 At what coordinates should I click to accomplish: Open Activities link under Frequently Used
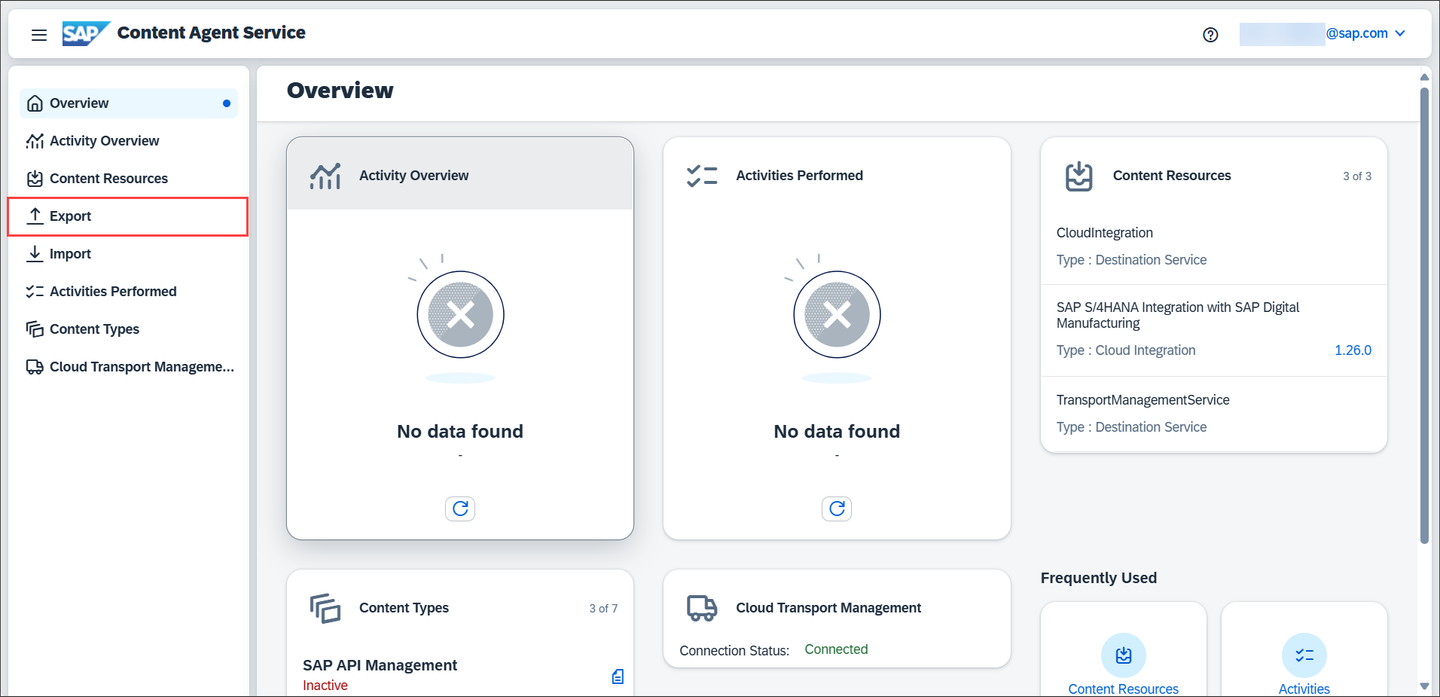click(x=1304, y=689)
